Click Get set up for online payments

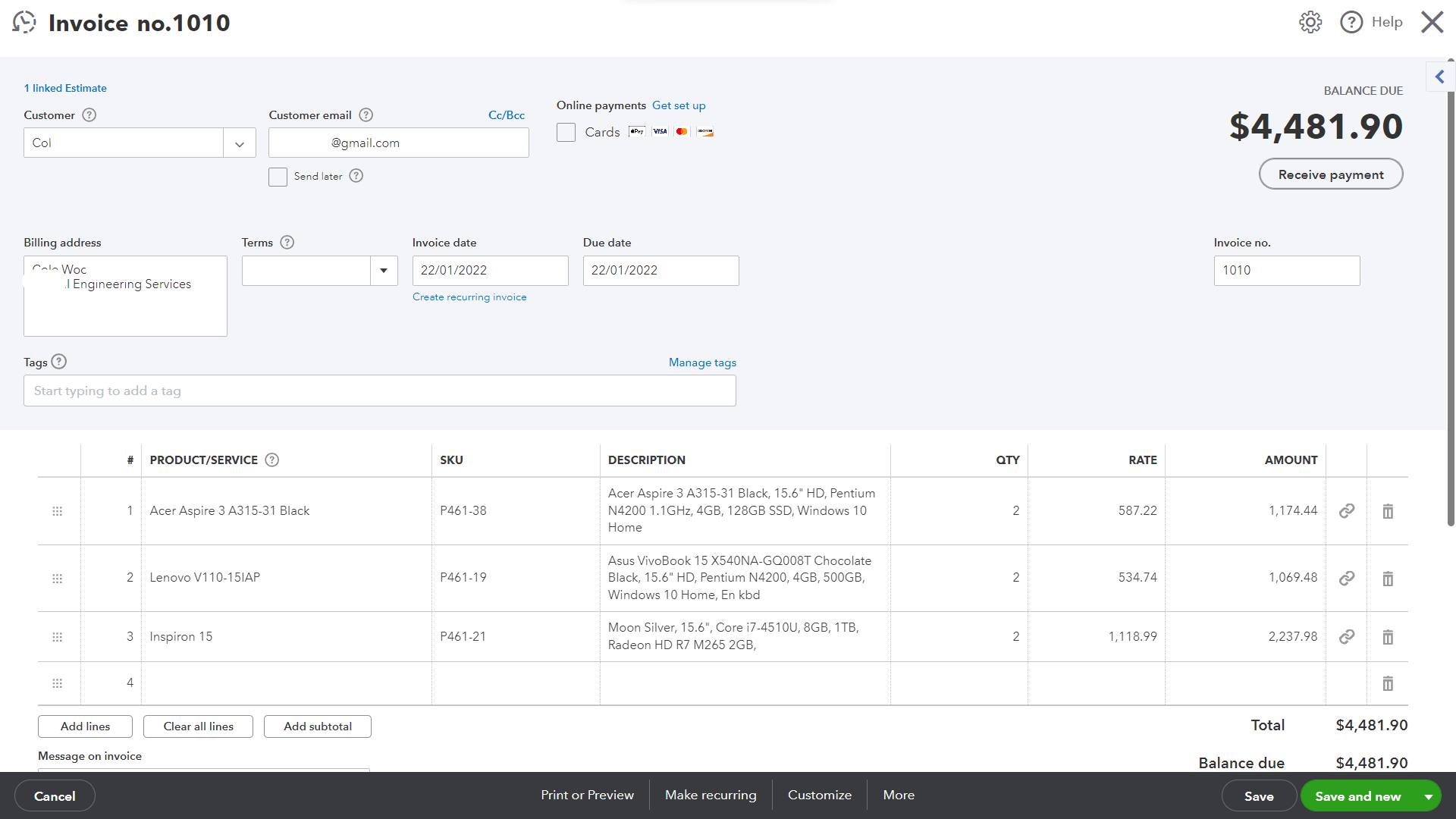click(x=679, y=105)
